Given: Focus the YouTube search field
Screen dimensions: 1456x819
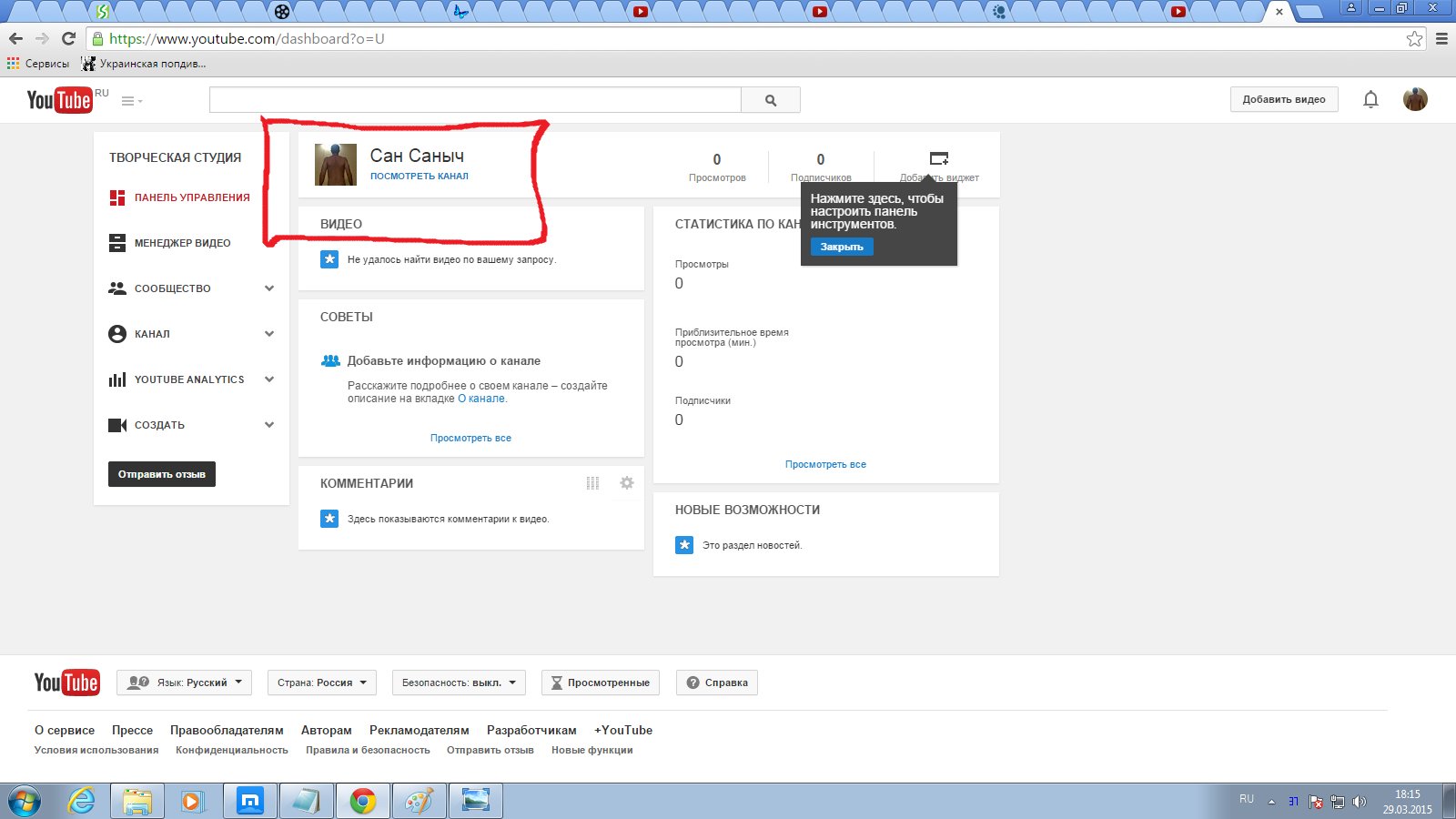Looking at the screenshot, I should [x=475, y=100].
